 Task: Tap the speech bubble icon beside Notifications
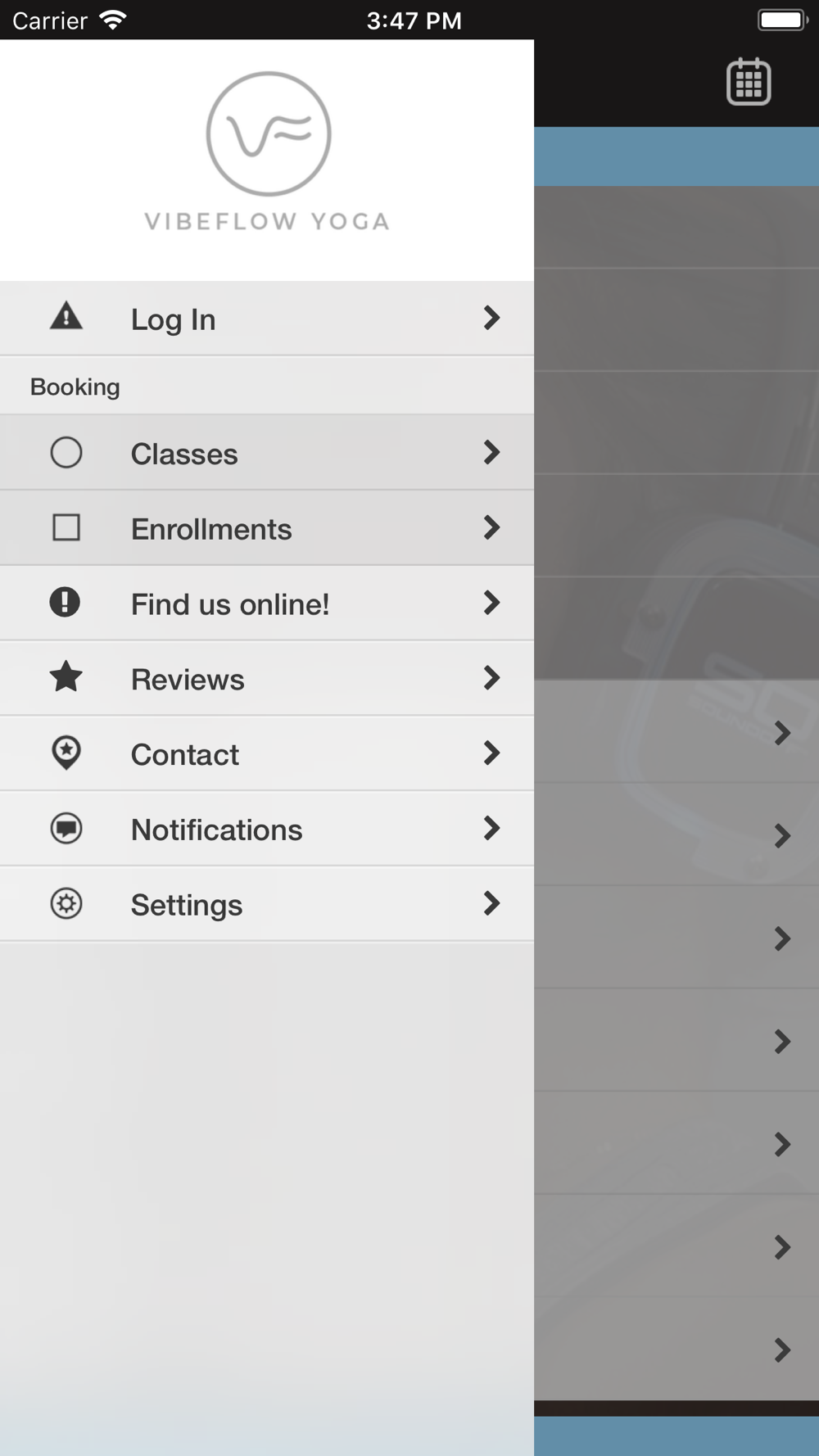coord(66,829)
